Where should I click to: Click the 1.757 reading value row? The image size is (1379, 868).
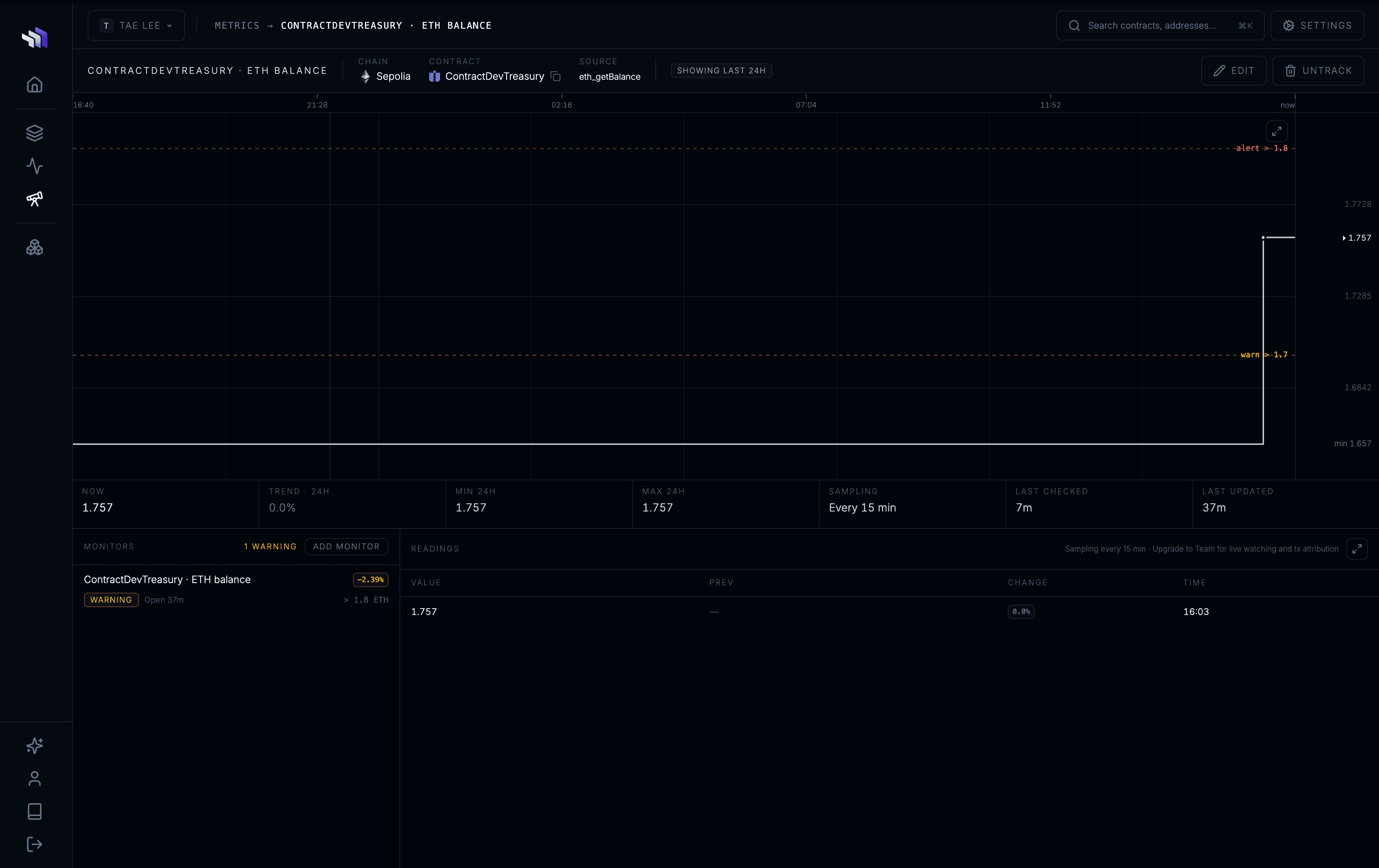tap(889, 611)
